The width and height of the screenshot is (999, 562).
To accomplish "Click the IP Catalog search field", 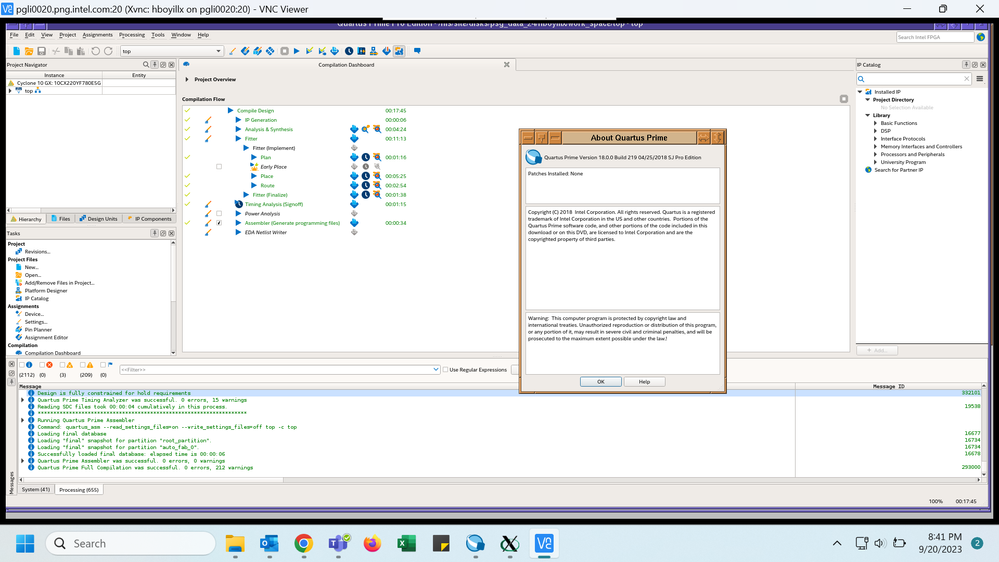I will (x=914, y=79).
